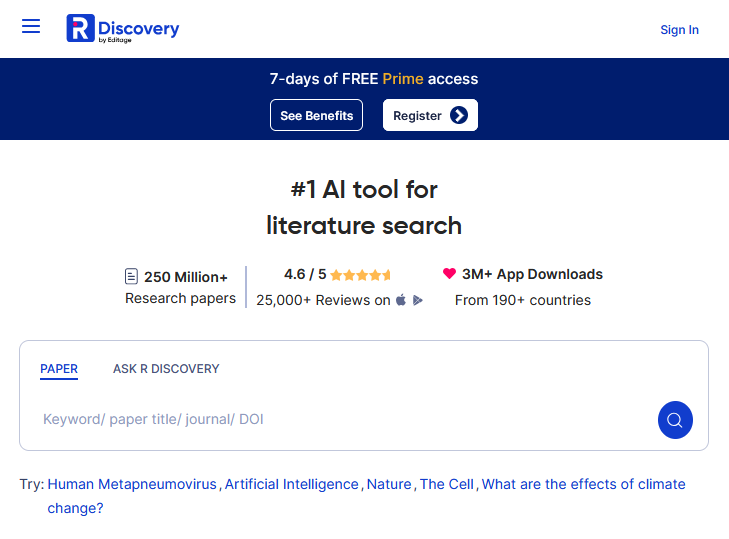Select the PAPER tab
729x539 pixels.
[x=59, y=369]
